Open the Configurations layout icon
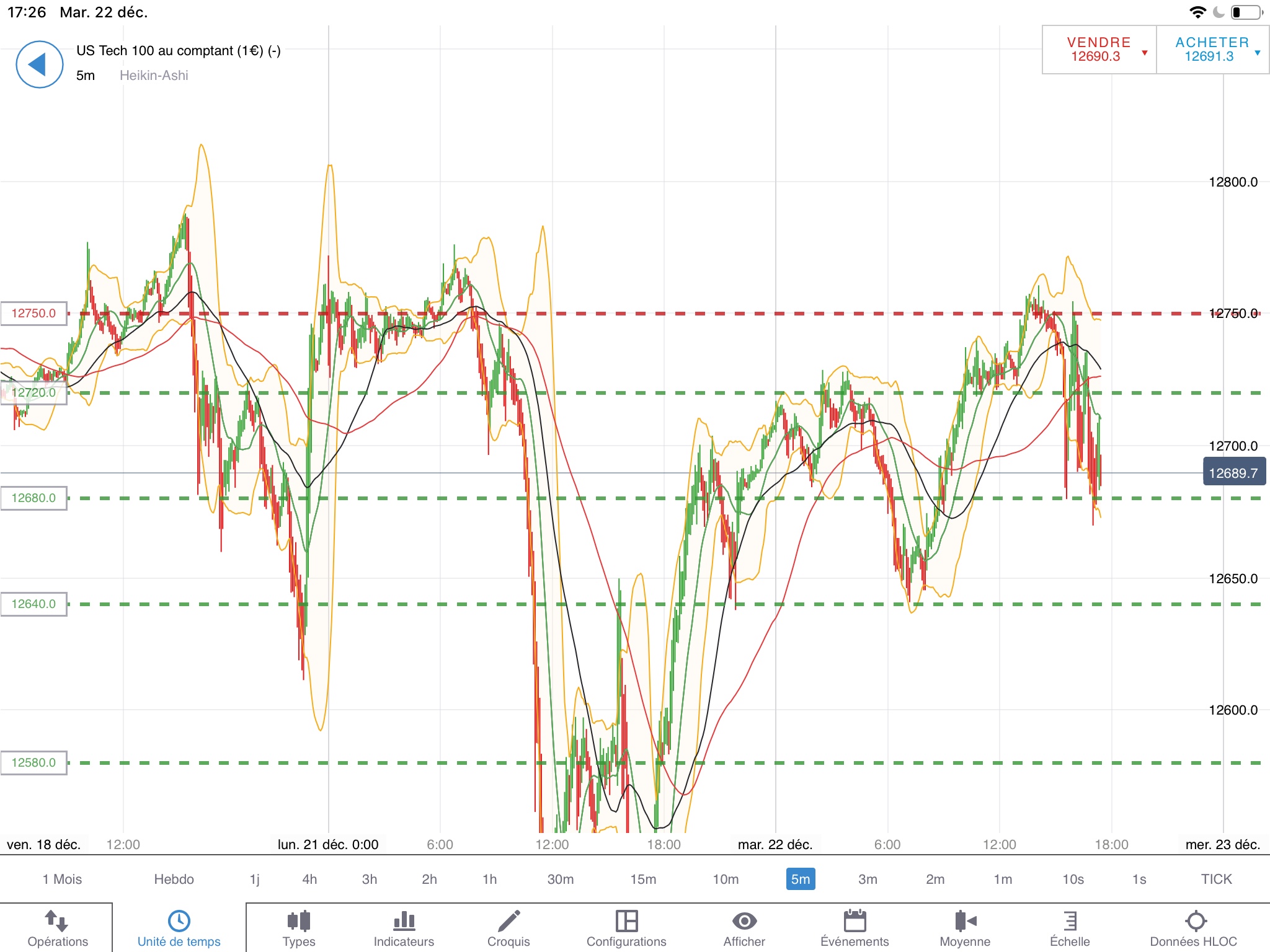The image size is (1270, 952). click(626, 921)
